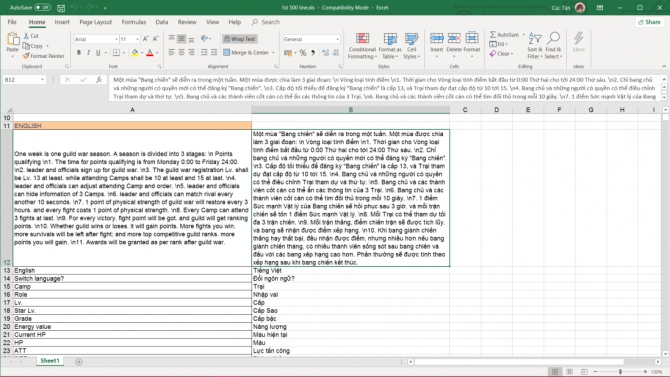
Task: Collapse the ribbon with the chevron
Action: 664,66
